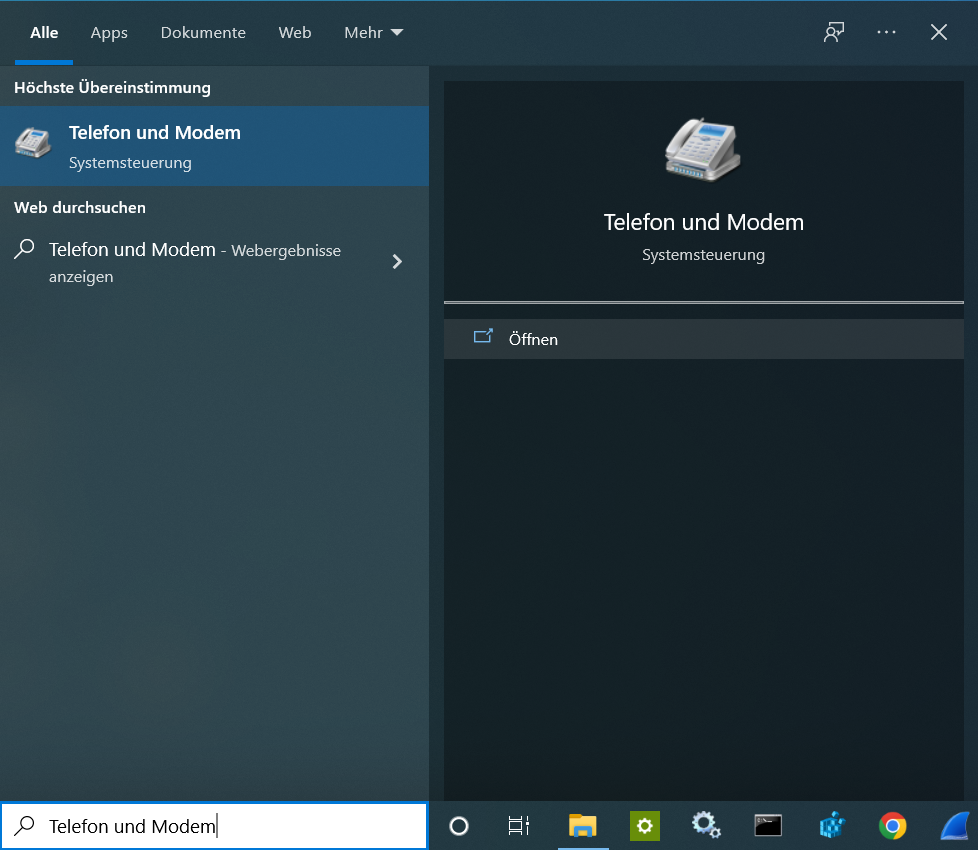978x850 pixels.
Task: Open the three-dot options menu
Action: click(886, 32)
